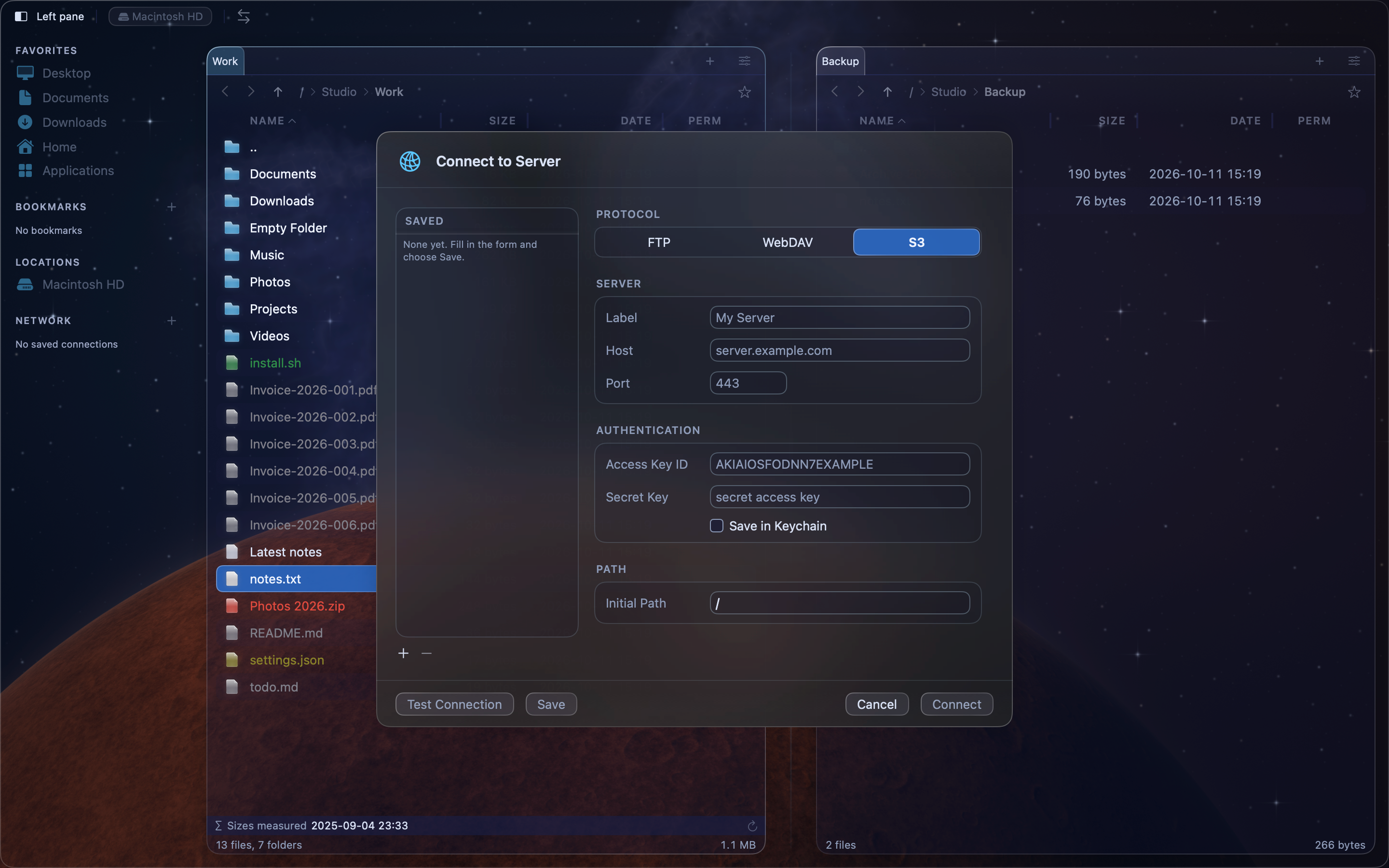
Task: Click the Save button in dialog
Action: click(551, 705)
